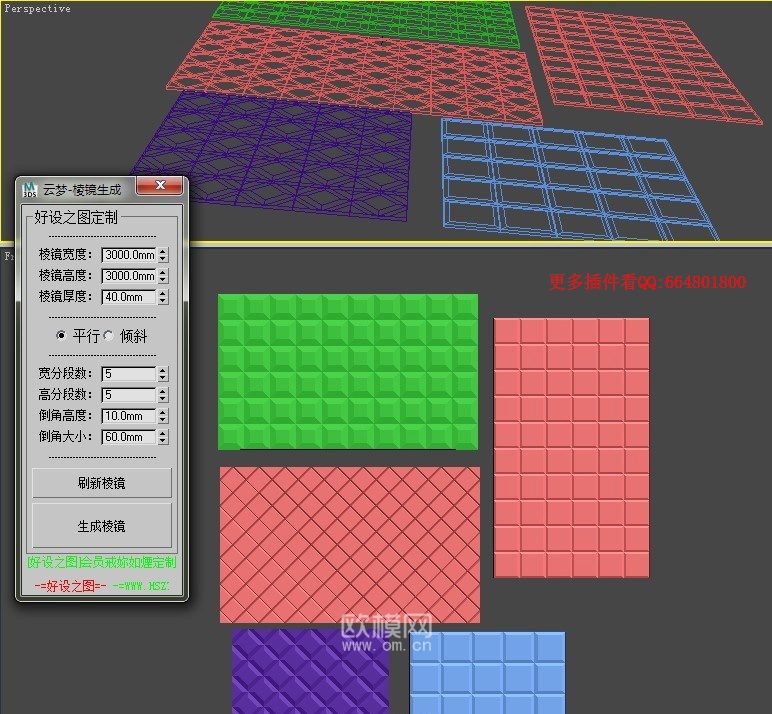772x714 pixels.
Task: Click the Perspective viewport label
Action: pos(37,8)
